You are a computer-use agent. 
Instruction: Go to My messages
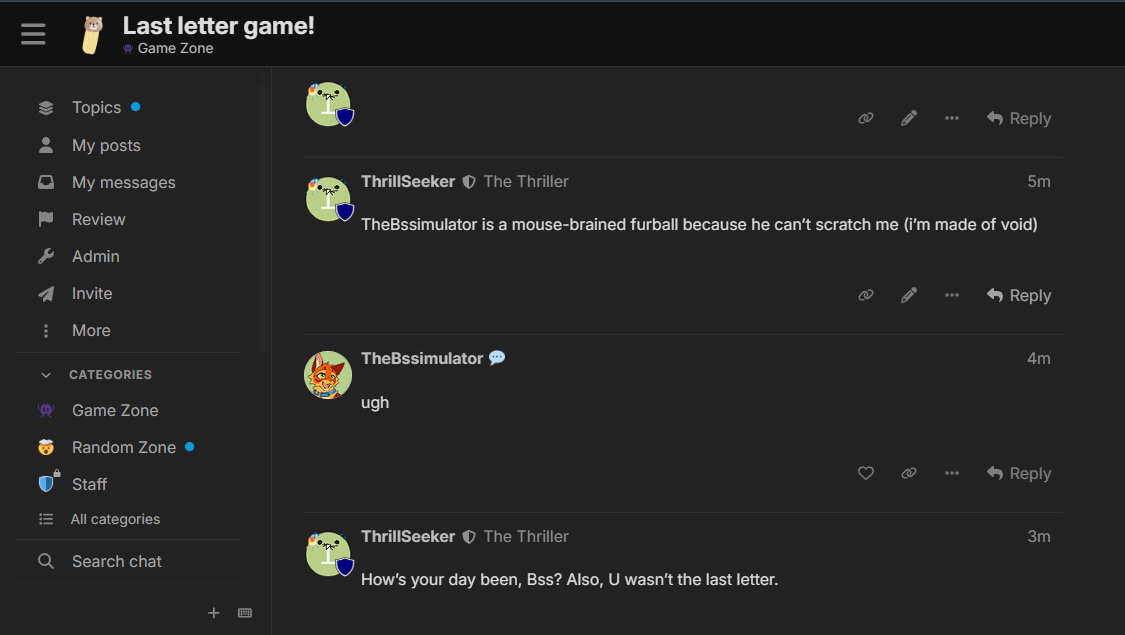click(x=123, y=183)
